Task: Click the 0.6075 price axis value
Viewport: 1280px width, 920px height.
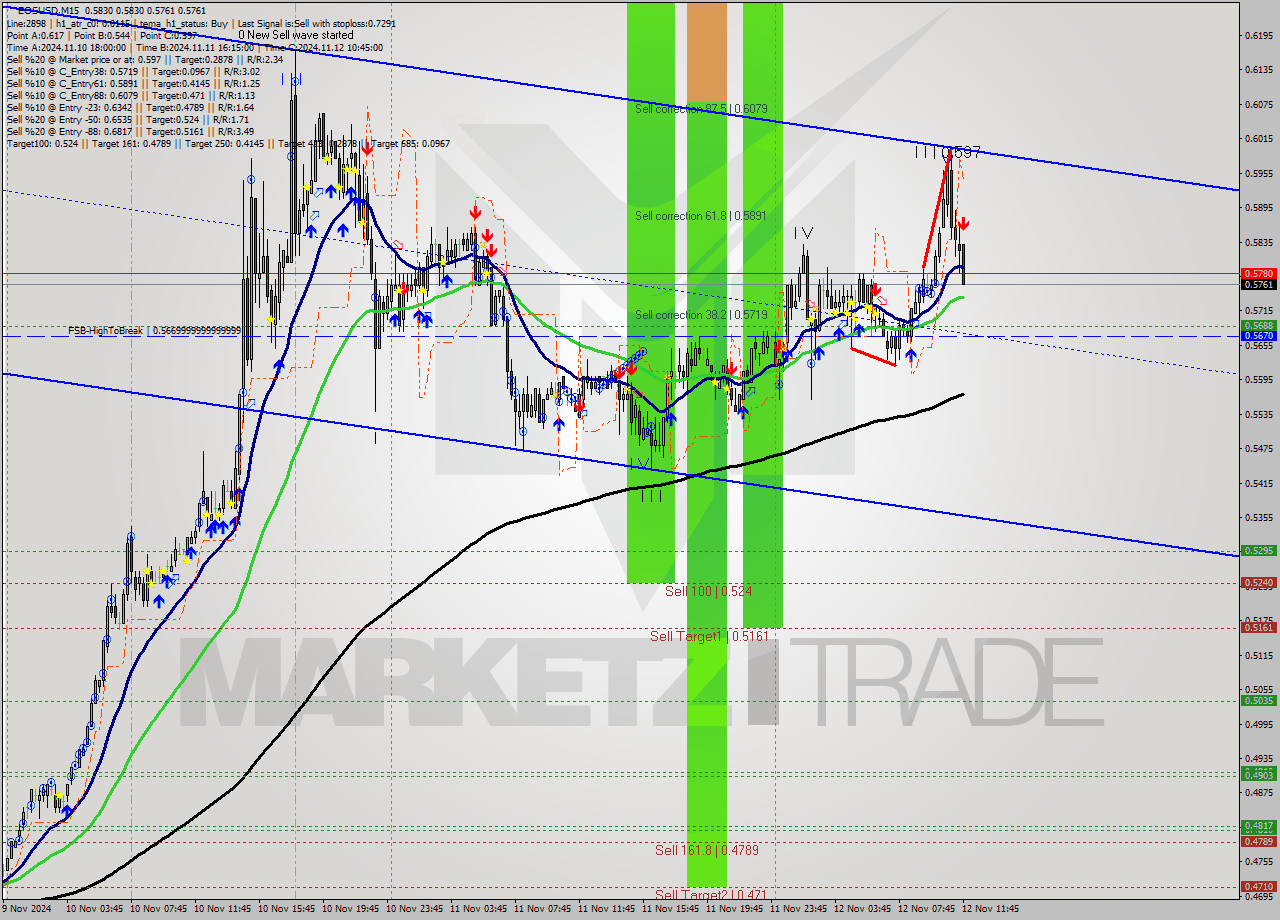Action: pos(1259,104)
